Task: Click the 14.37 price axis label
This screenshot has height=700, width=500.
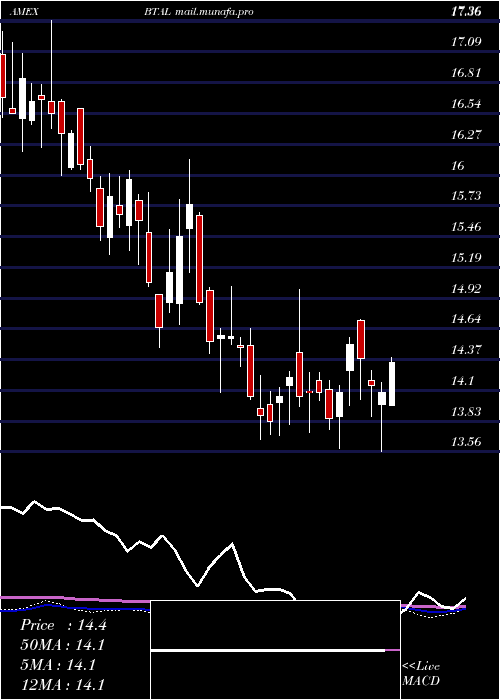Action: tap(467, 350)
